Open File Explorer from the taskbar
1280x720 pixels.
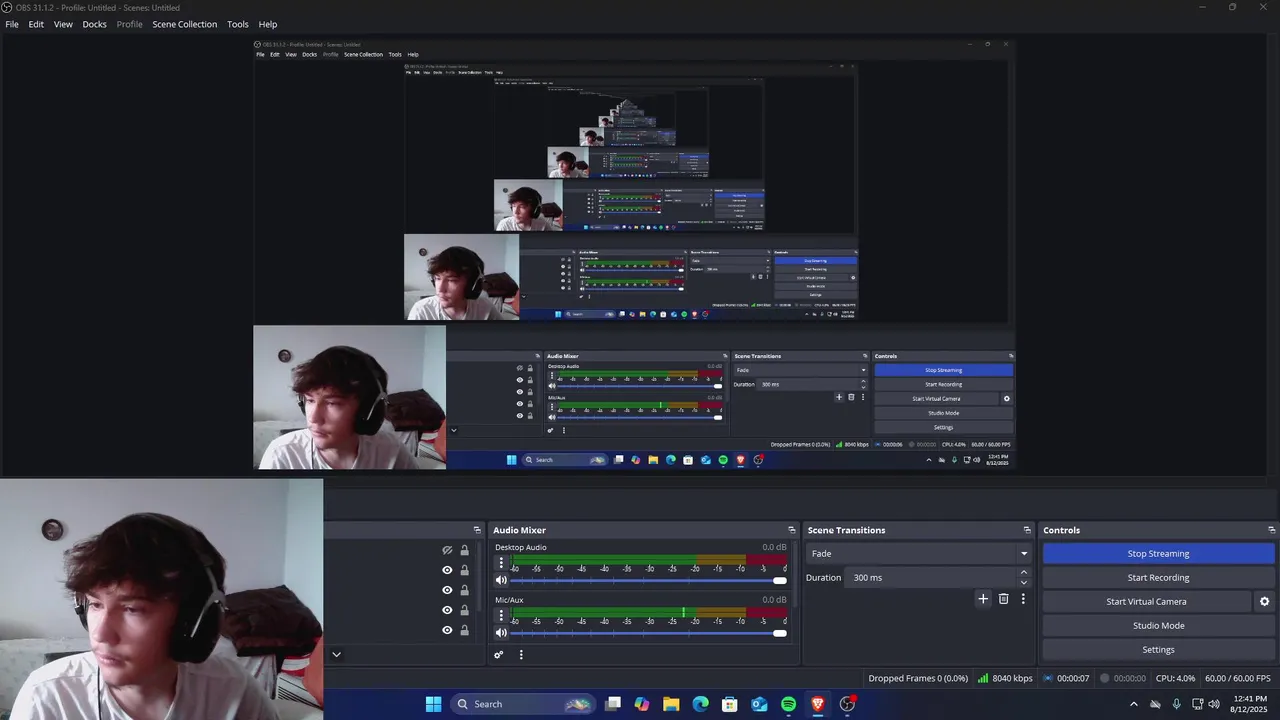pyautogui.click(x=671, y=704)
